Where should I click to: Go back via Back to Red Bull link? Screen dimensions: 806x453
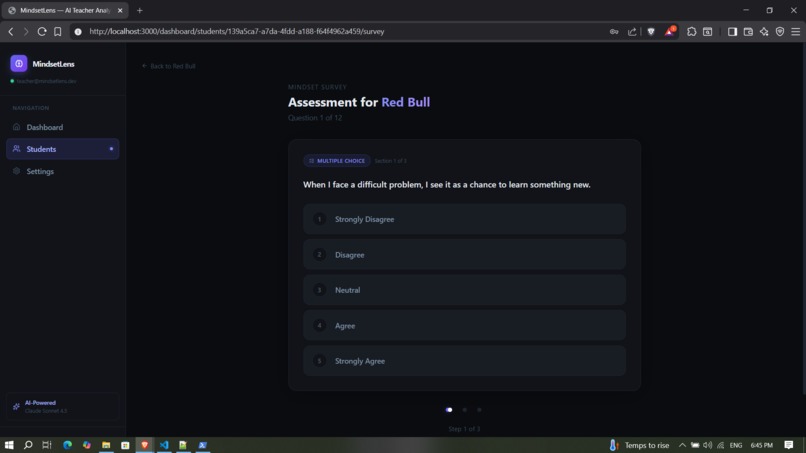coord(169,66)
